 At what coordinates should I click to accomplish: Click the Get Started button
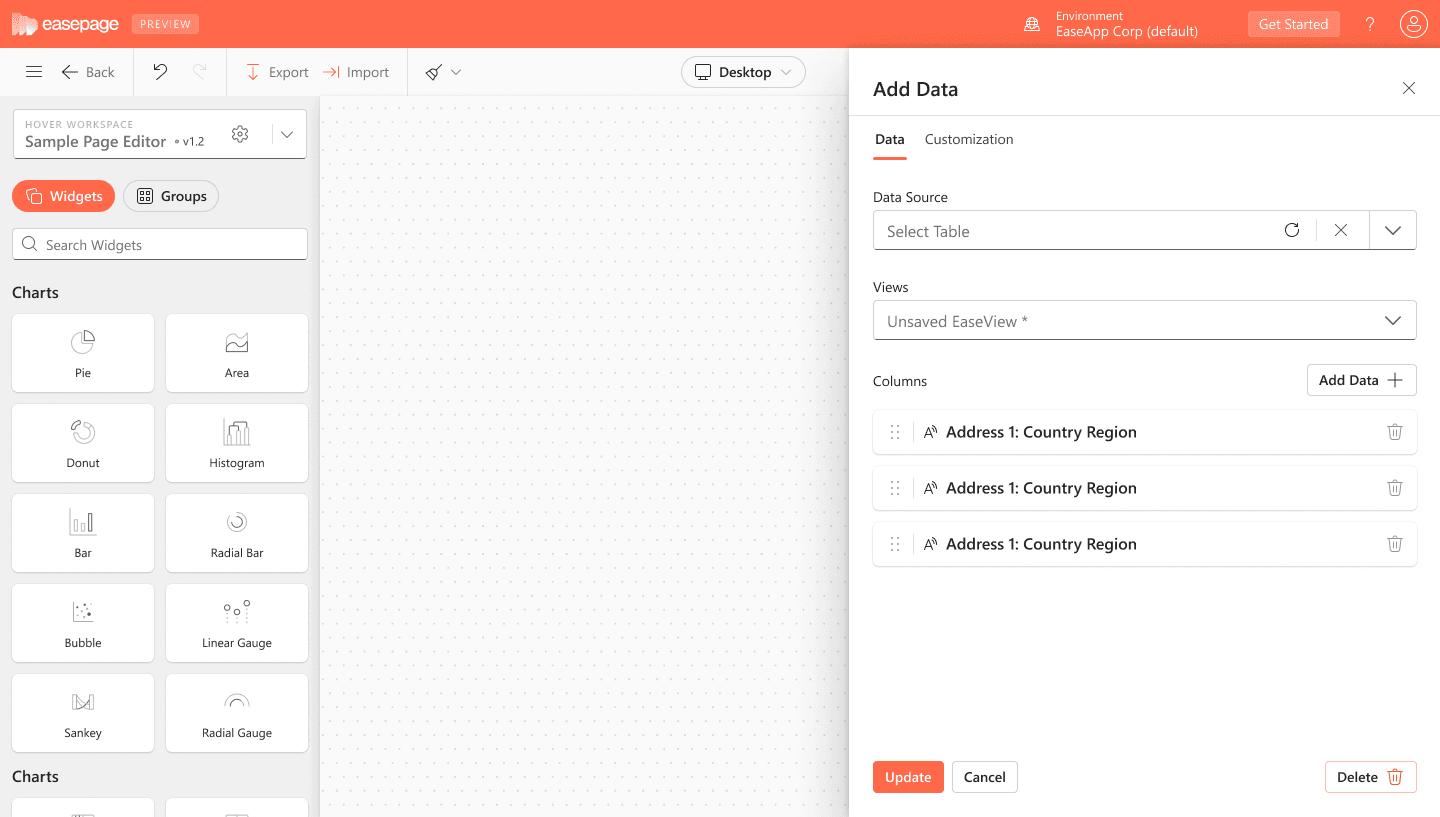(x=1293, y=24)
